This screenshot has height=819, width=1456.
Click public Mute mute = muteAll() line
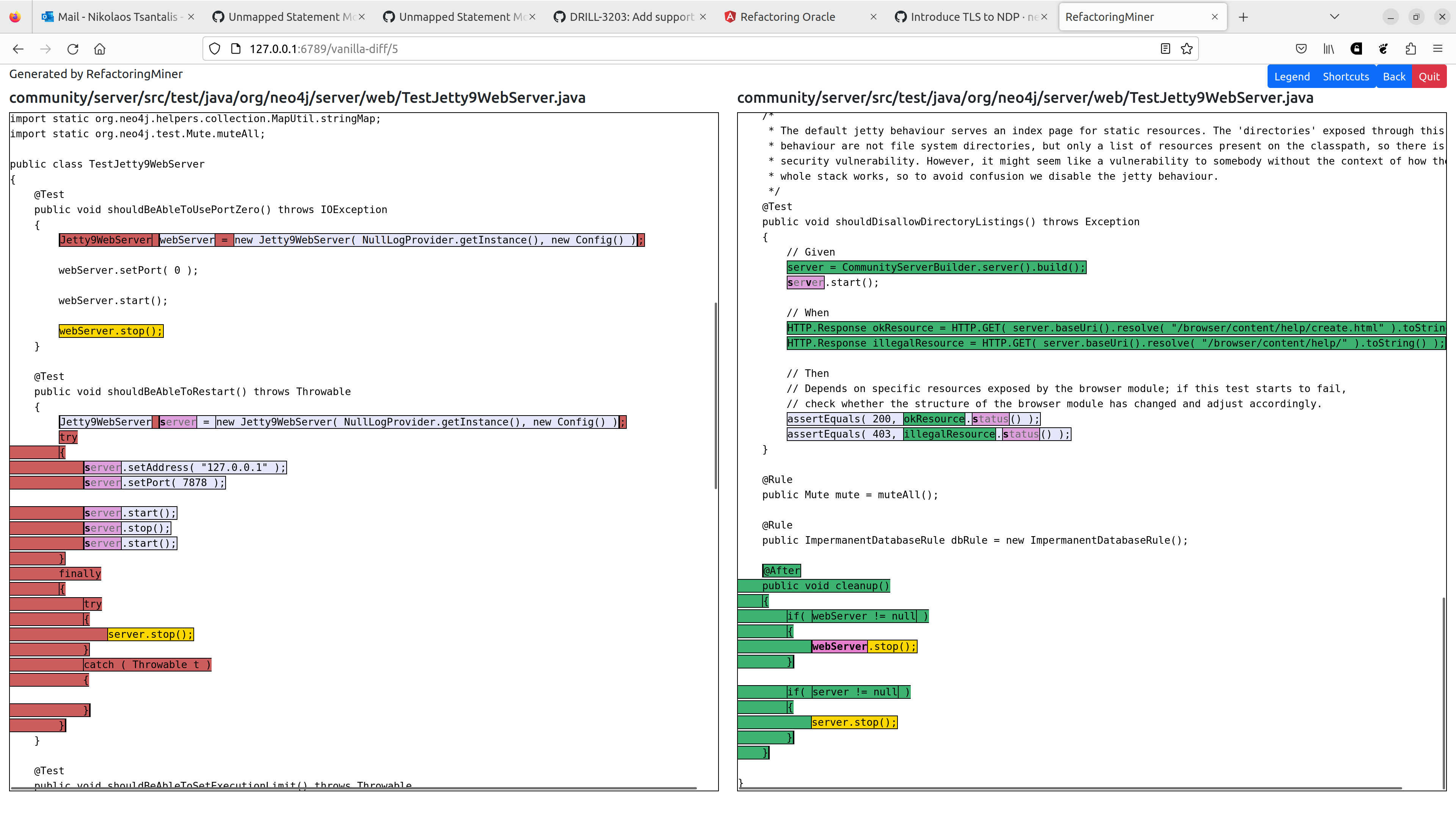(850, 495)
